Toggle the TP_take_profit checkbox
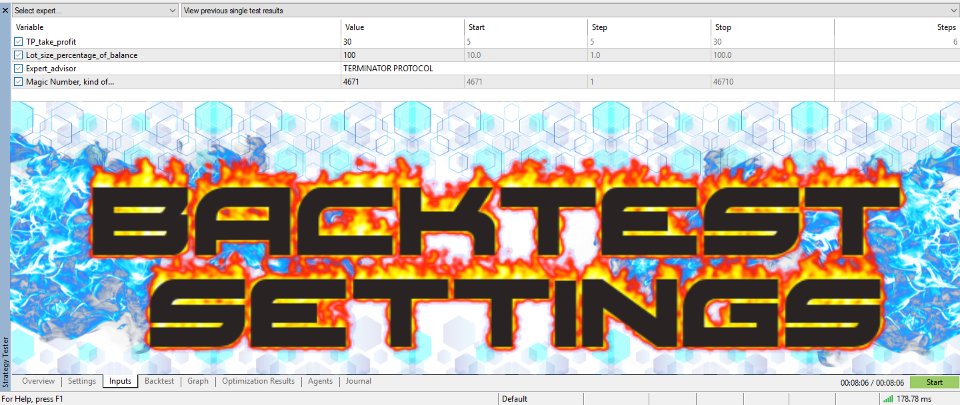This screenshot has height=405, width=960. click(x=19, y=42)
